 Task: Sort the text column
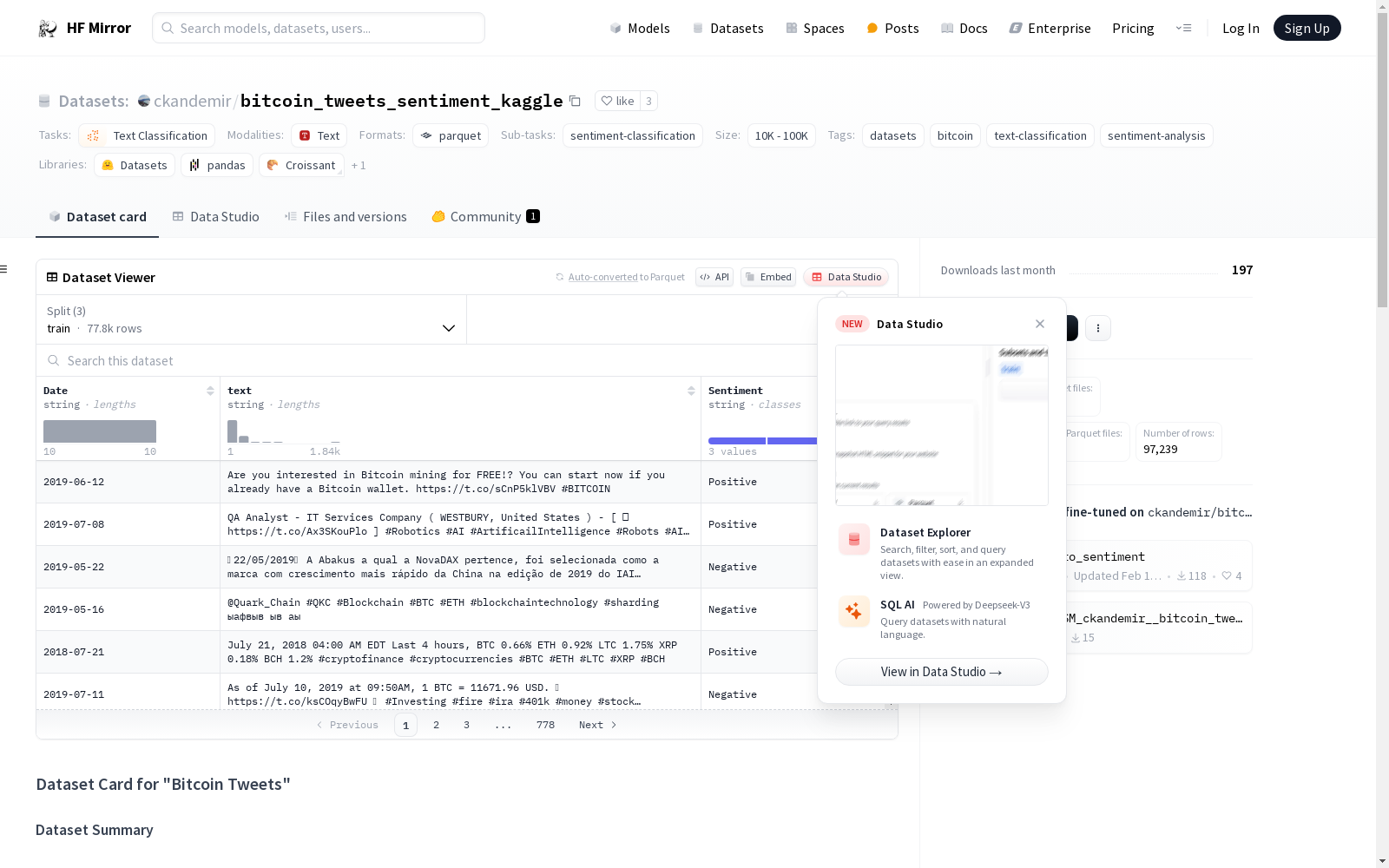click(x=691, y=391)
